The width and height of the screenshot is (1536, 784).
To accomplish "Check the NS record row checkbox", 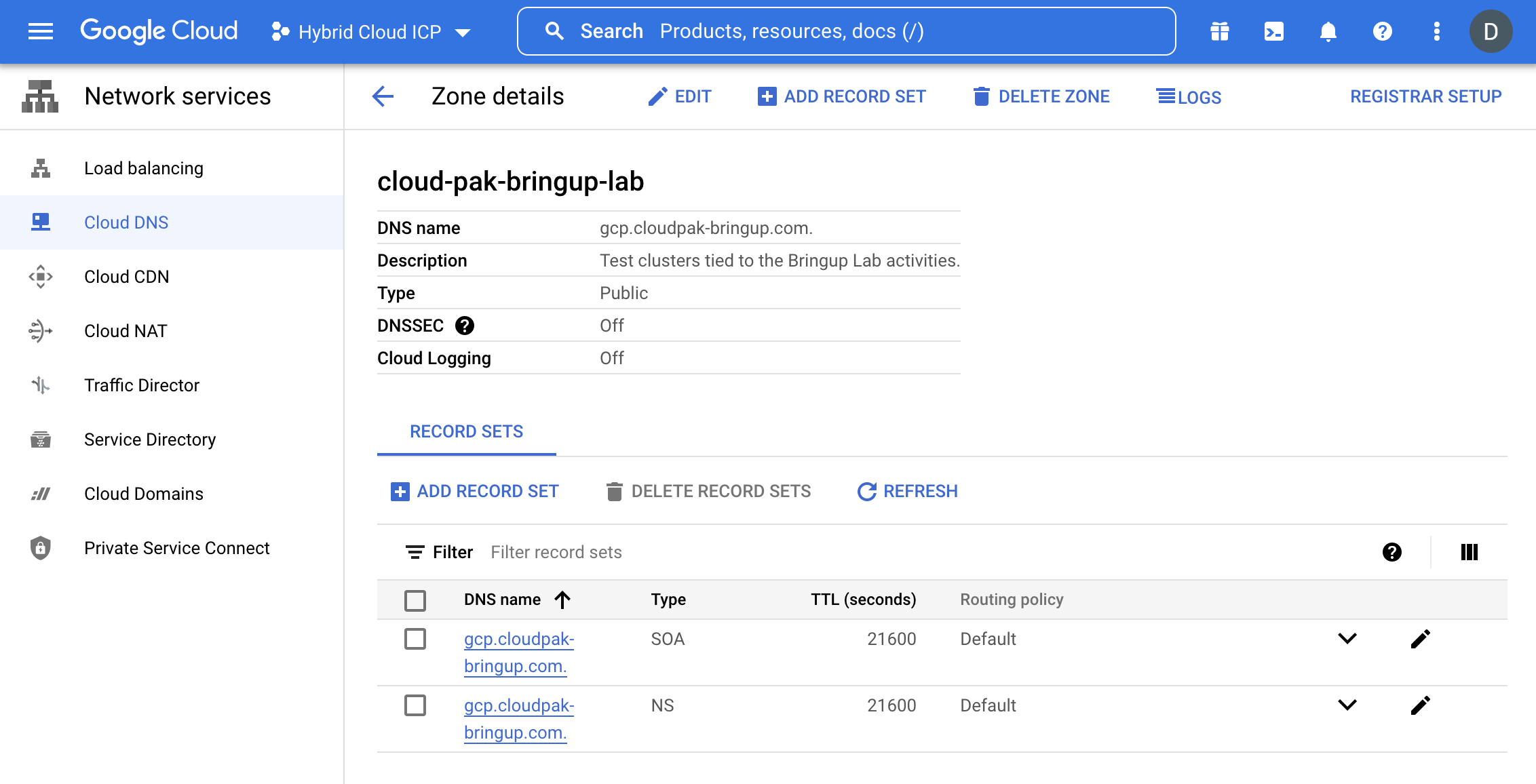I will point(415,705).
